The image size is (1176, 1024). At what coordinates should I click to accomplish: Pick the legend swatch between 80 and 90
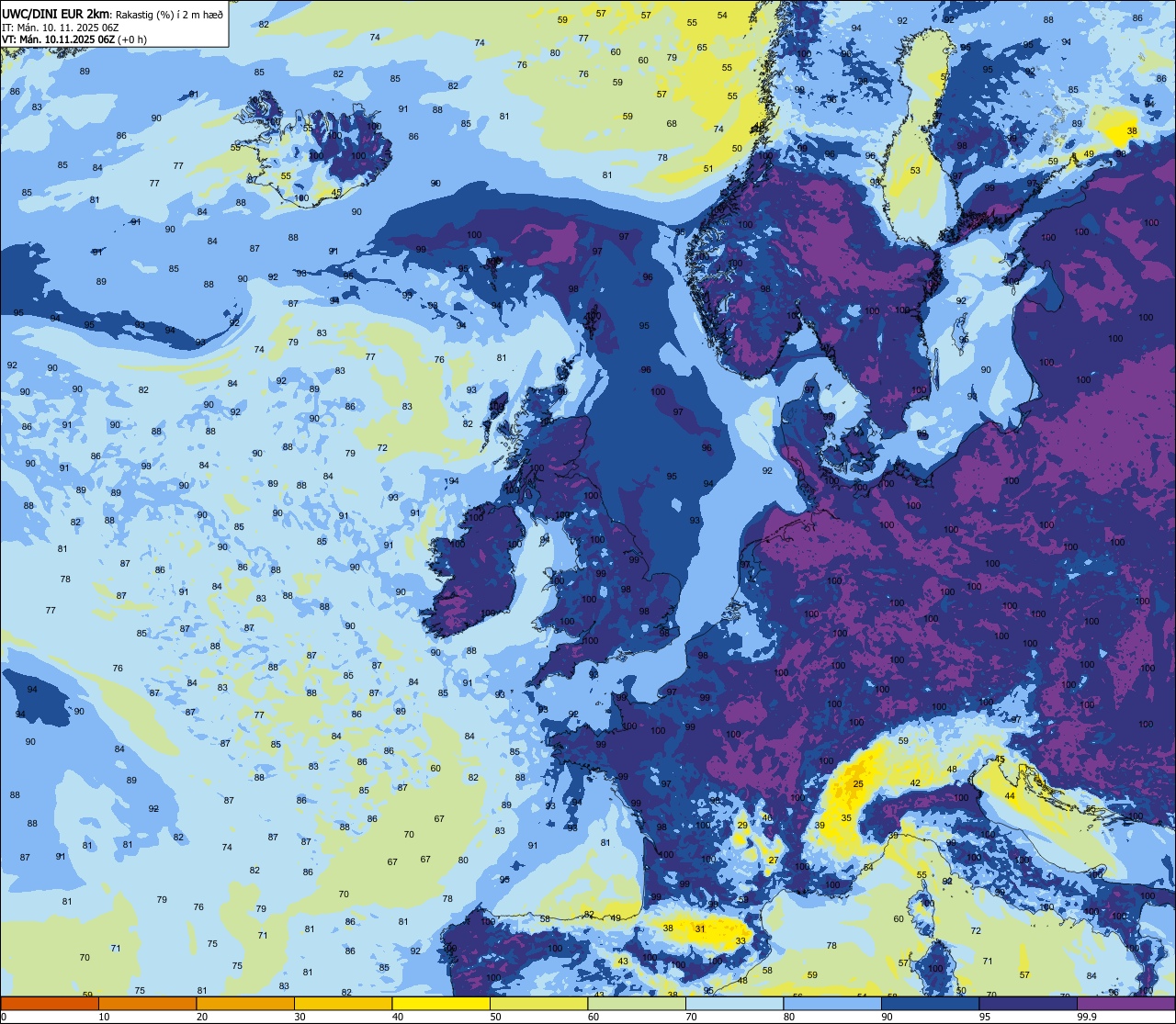click(x=831, y=1003)
